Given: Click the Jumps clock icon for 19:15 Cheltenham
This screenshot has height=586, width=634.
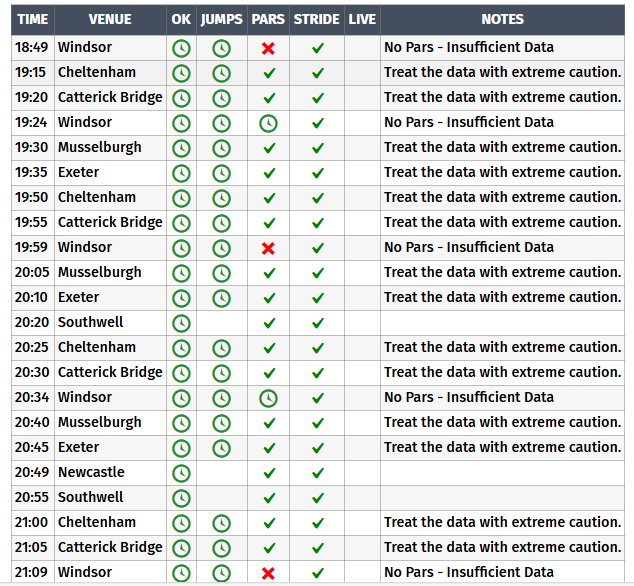Looking at the screenshot, I should tap(221, 73).
